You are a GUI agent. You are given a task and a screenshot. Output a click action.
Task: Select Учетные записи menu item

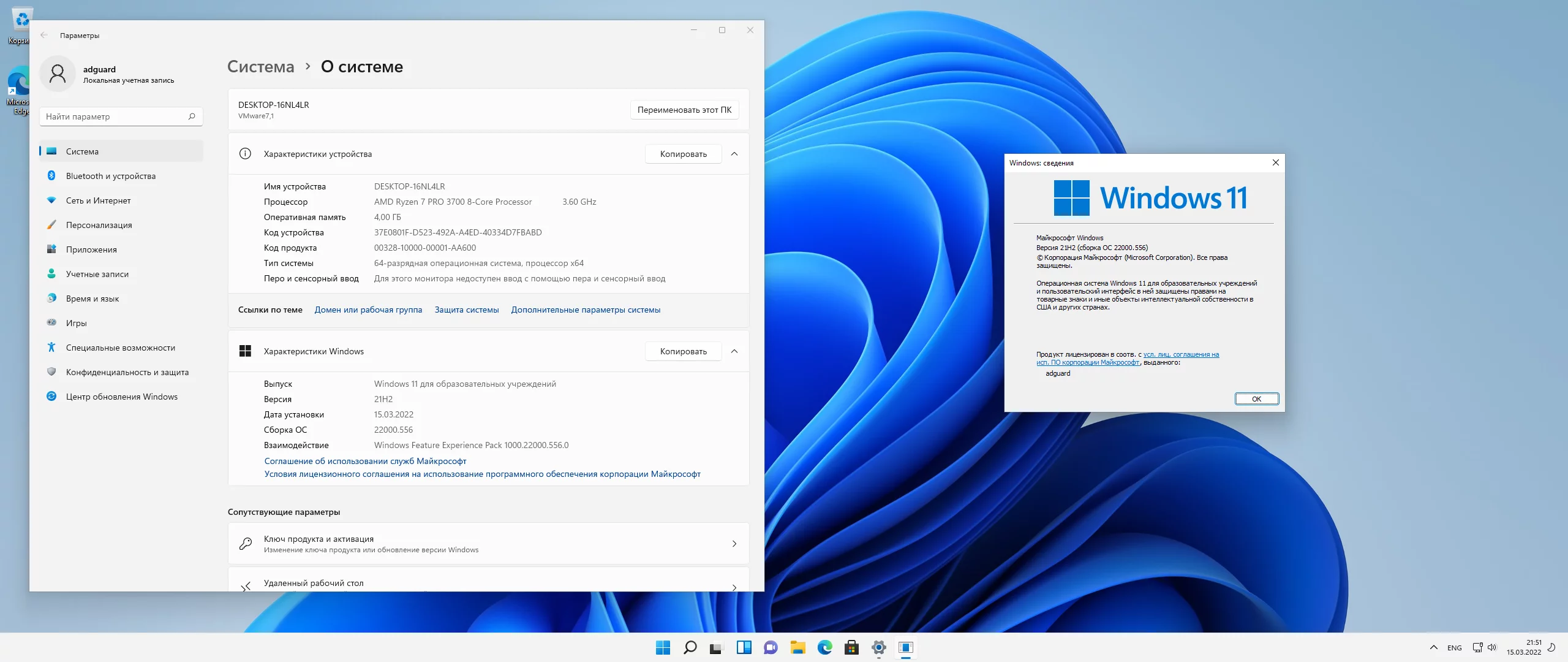(x=97, y=274)
